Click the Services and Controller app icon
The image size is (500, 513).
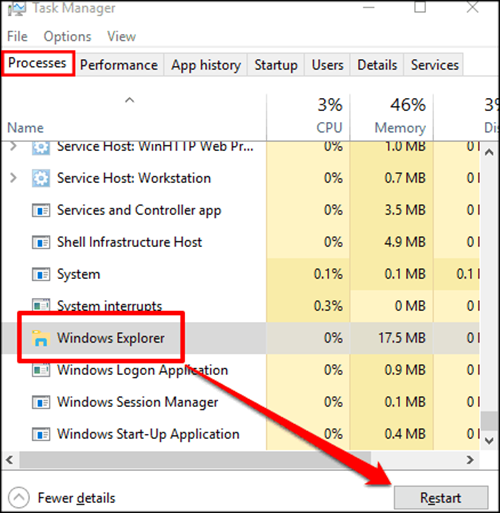[x=41, y=210]
